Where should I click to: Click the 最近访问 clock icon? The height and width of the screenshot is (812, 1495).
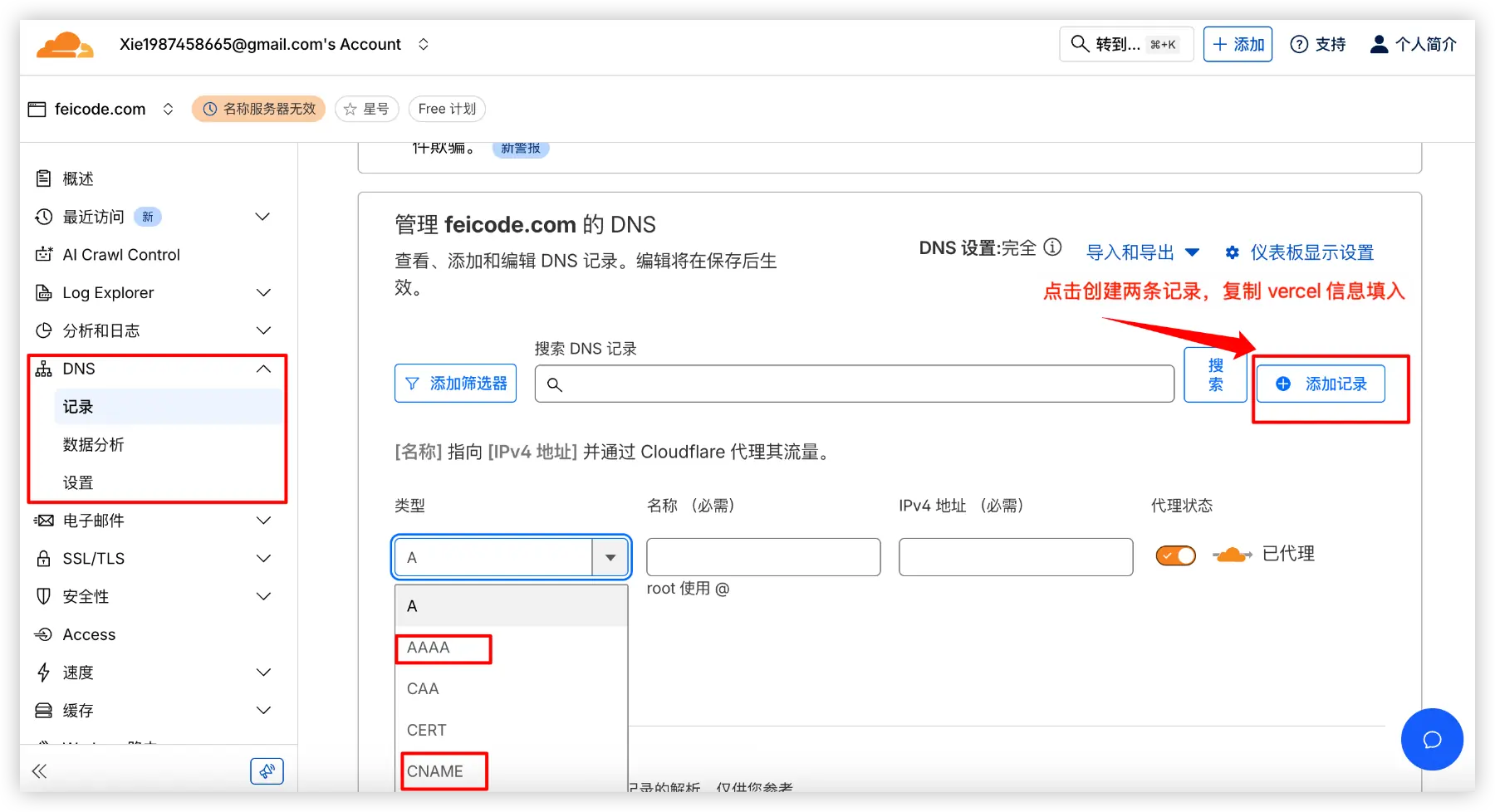click(44, 217)
